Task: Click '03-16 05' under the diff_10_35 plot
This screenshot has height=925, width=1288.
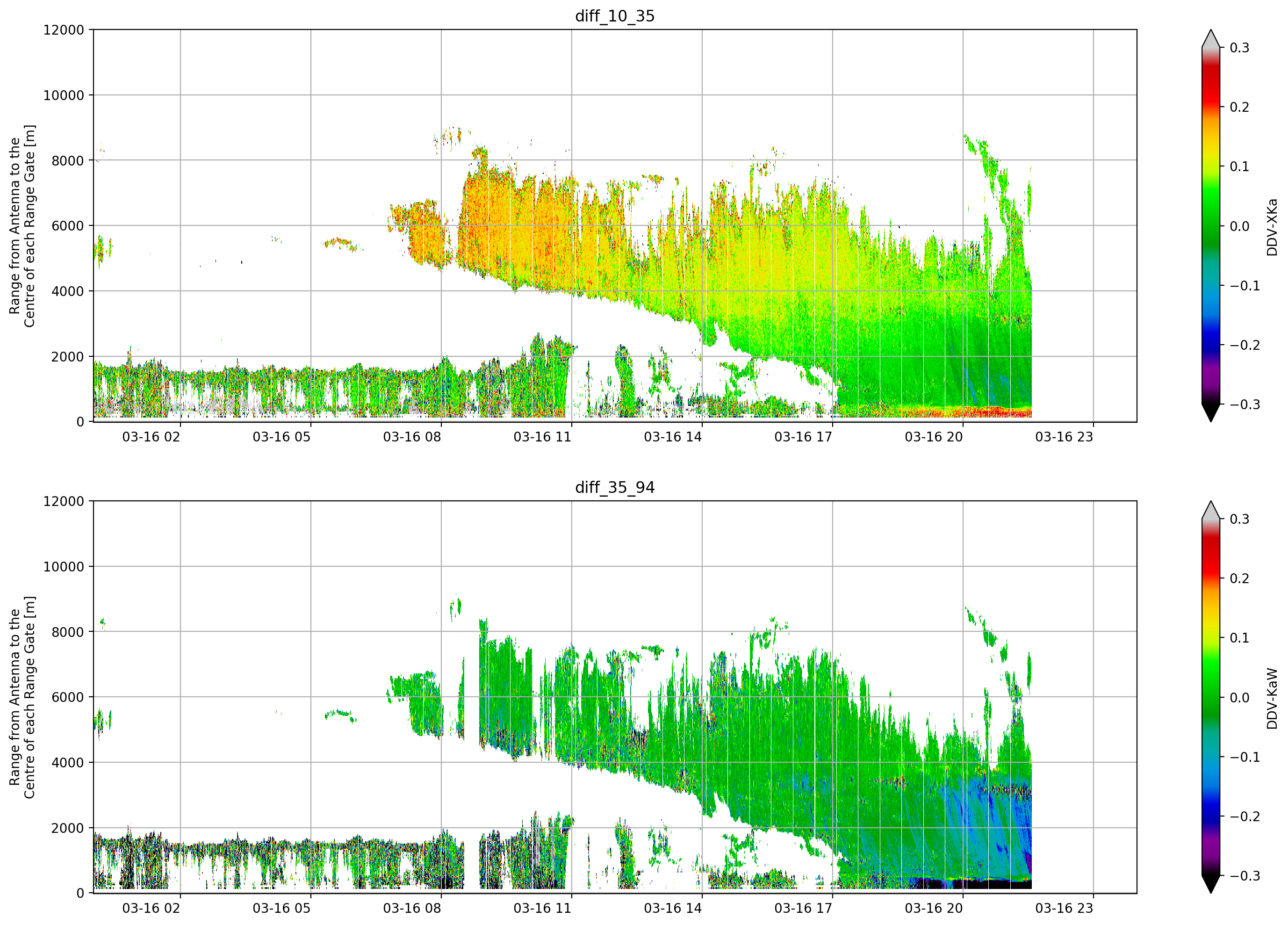Action: pos(282,437)
